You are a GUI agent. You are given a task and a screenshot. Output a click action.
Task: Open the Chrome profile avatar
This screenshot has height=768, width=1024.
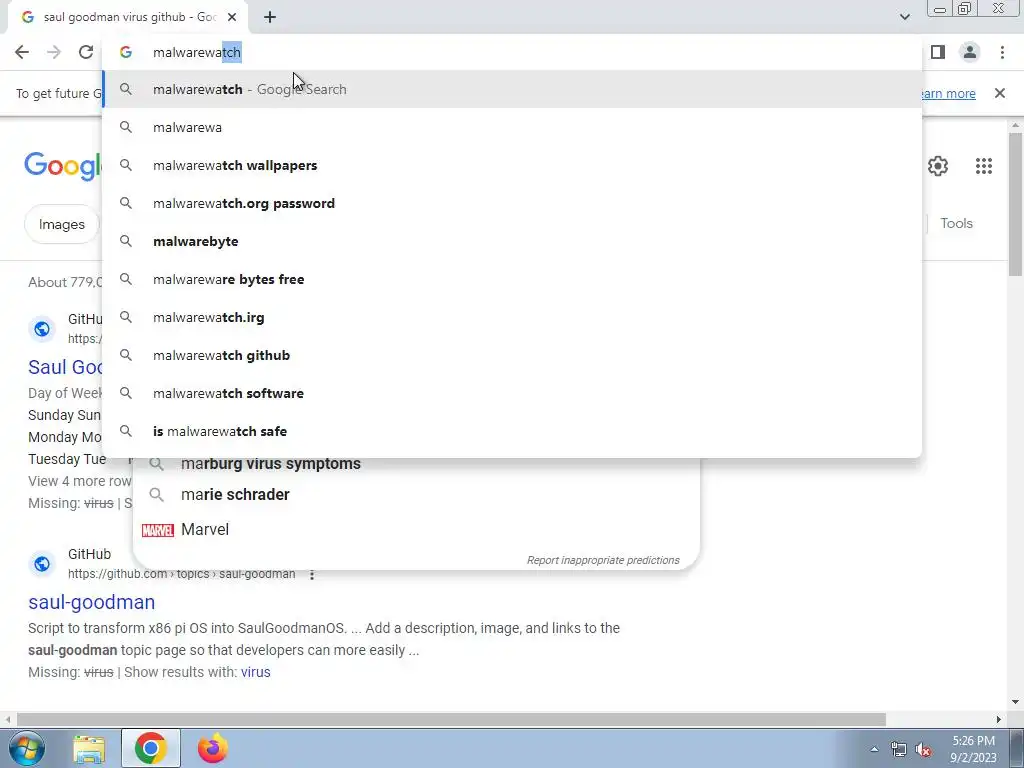(x=970, y=52)
